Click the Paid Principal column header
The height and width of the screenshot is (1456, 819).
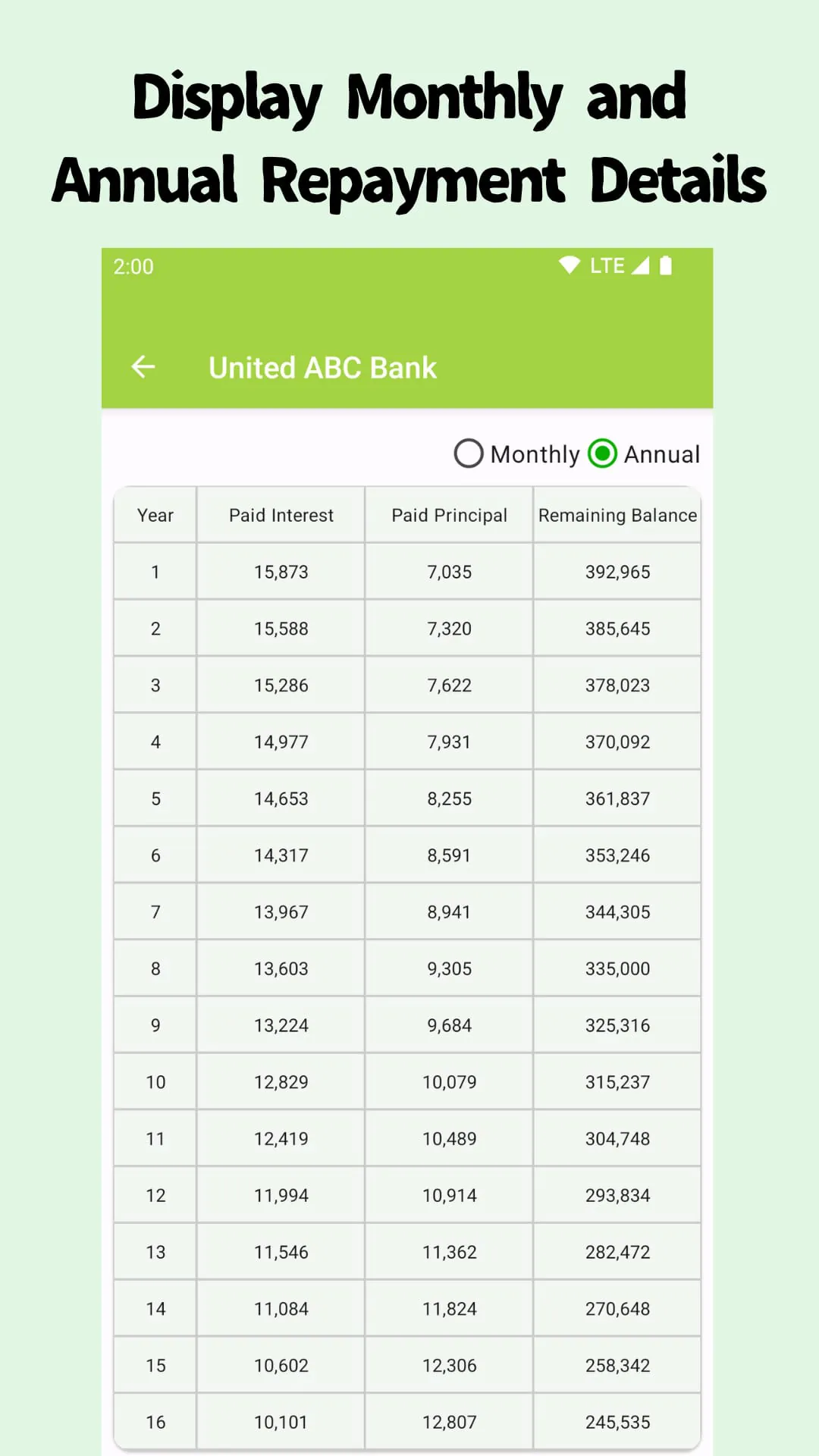[x=448, y=515]
